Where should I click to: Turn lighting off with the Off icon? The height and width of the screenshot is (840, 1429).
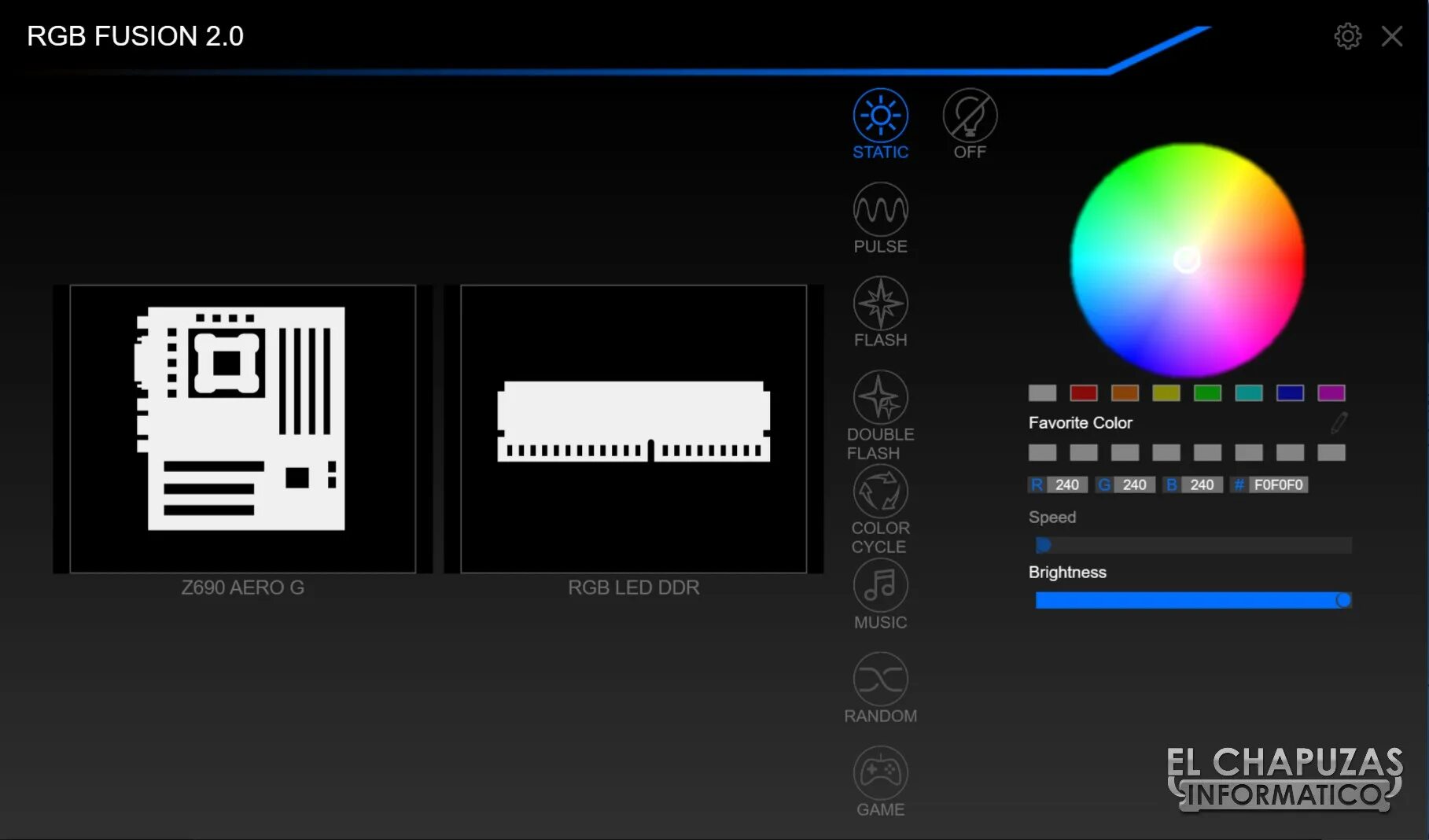coord(970,124)
